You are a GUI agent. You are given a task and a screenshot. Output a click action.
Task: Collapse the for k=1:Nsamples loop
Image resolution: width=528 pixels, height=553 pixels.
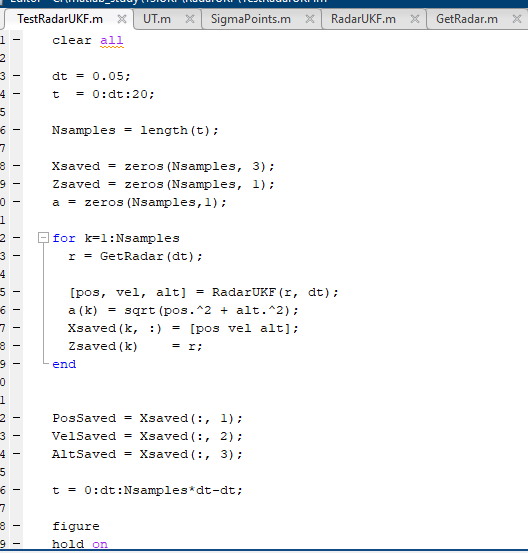[x=43, y=238]
